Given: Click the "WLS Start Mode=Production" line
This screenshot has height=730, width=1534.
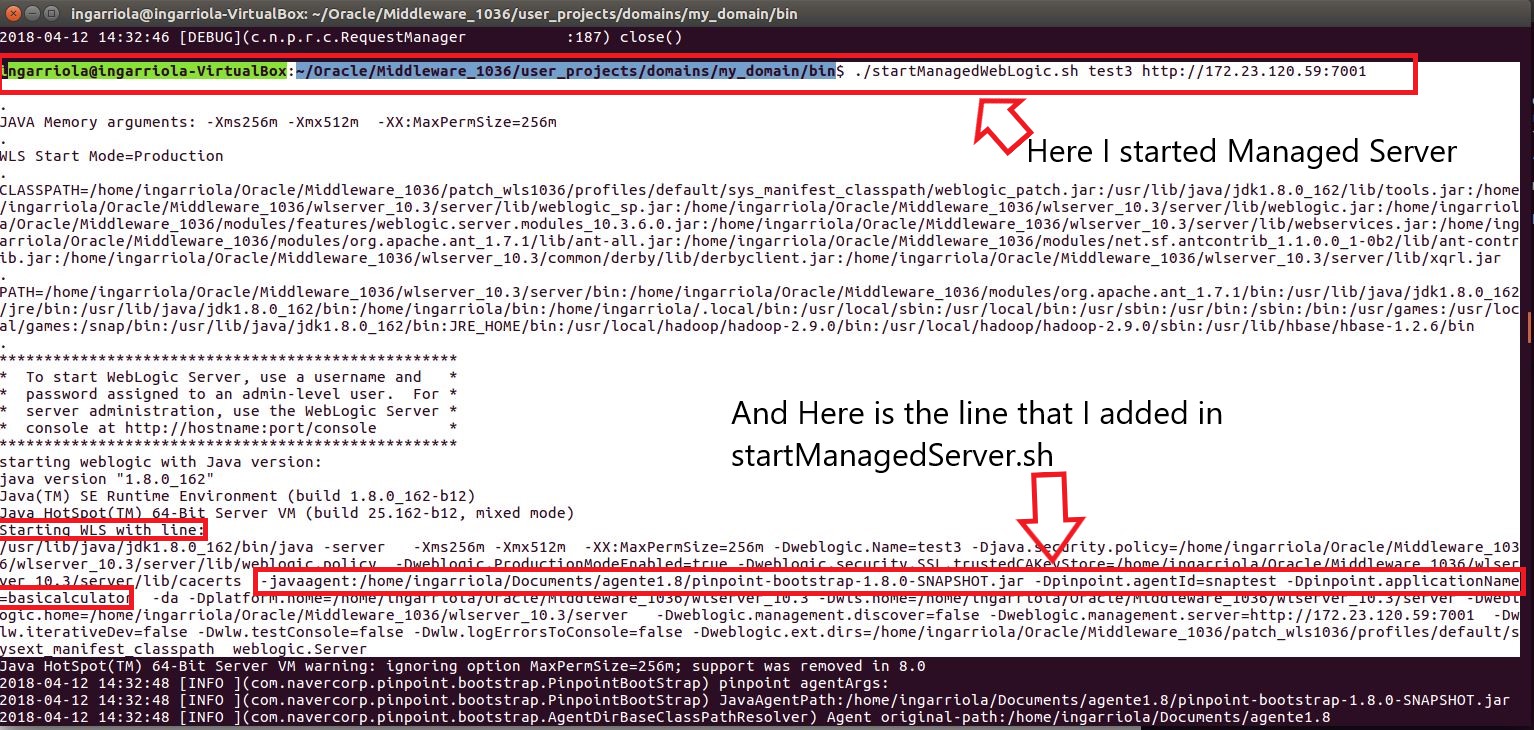Looking at the screenshot, I should click(111, 156).
